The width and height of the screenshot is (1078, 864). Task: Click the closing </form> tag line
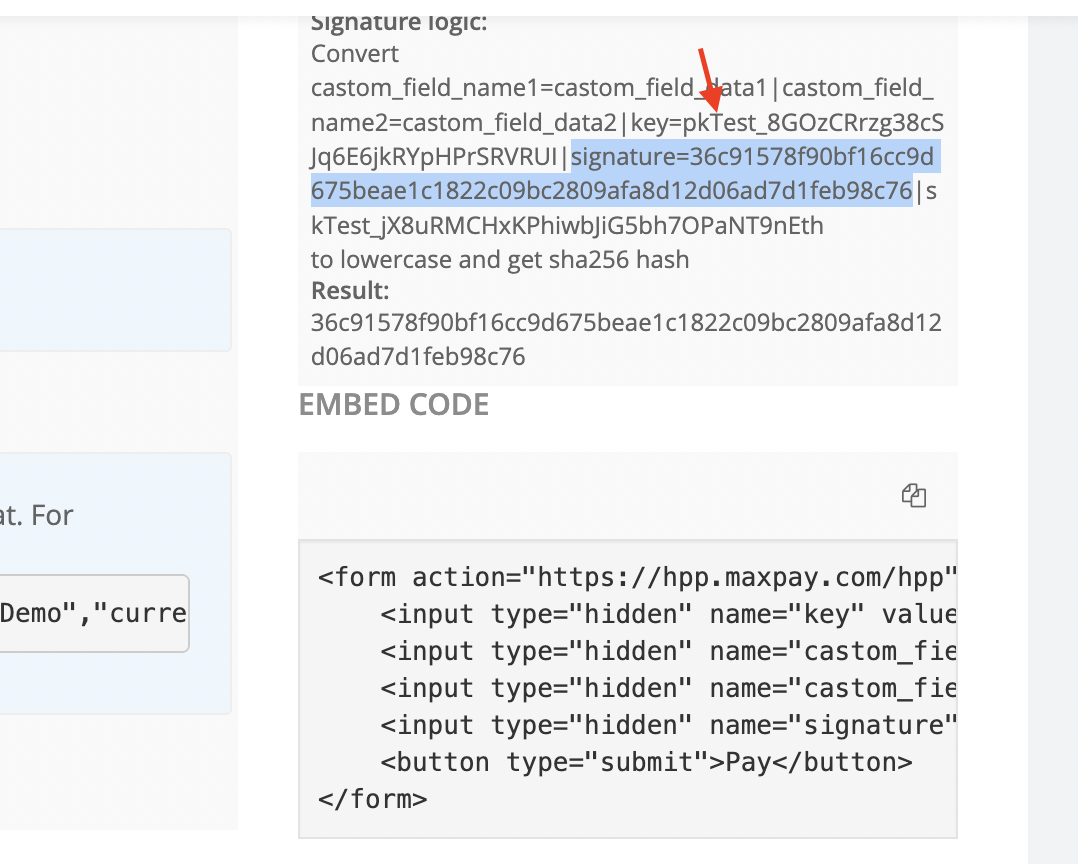click(x=373, y=799)
